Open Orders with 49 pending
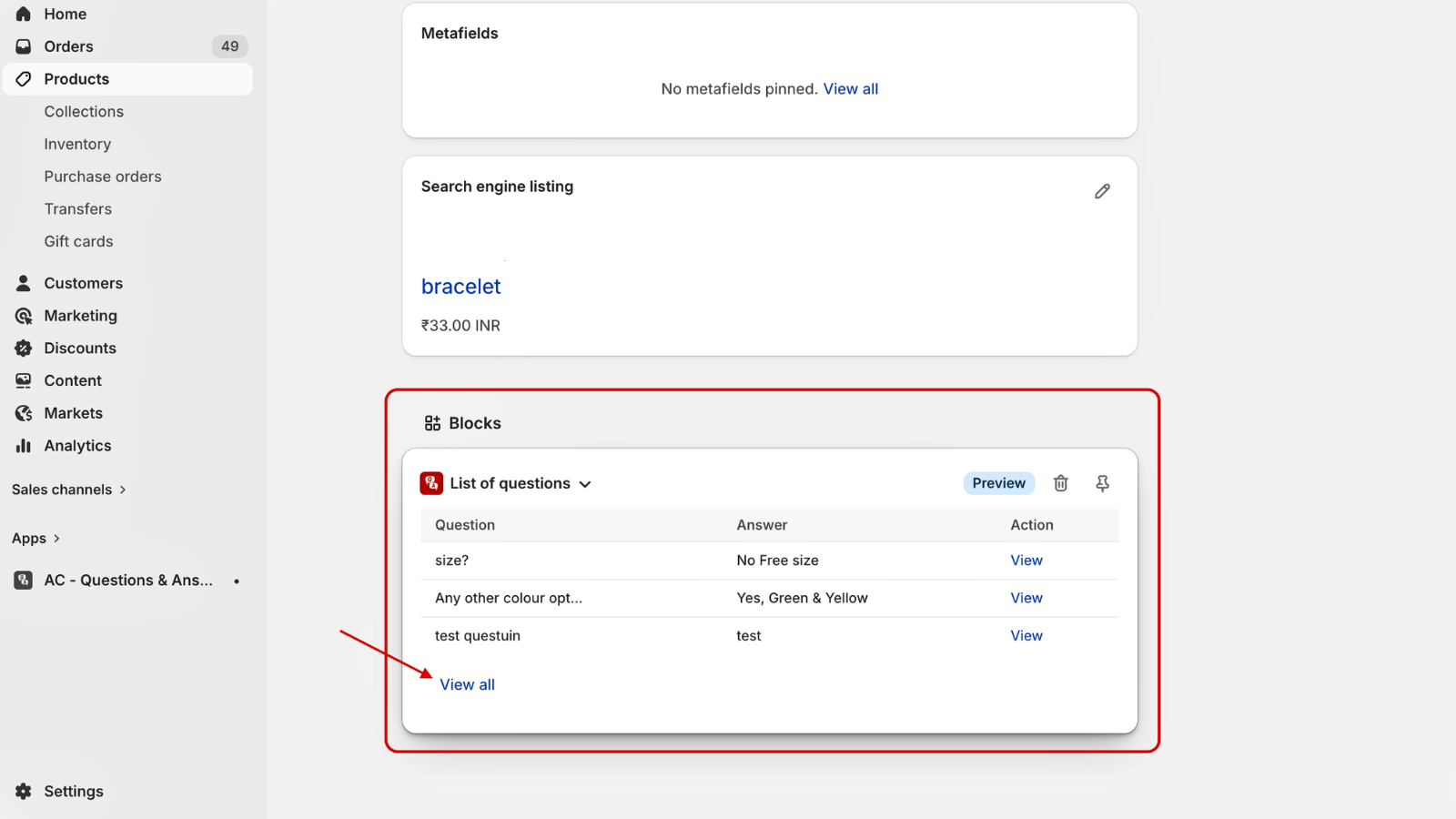 pos(68,46)
